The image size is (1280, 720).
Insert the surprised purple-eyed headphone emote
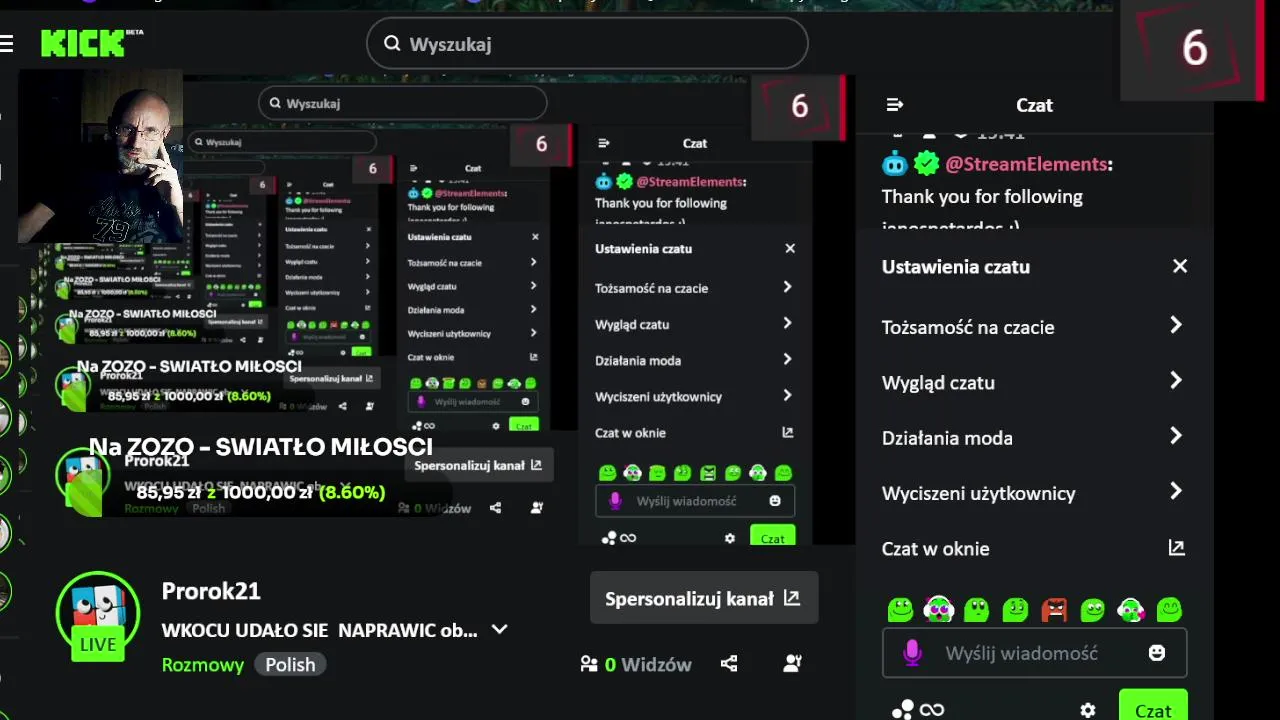pyautogui.click(x=939, y=609)
